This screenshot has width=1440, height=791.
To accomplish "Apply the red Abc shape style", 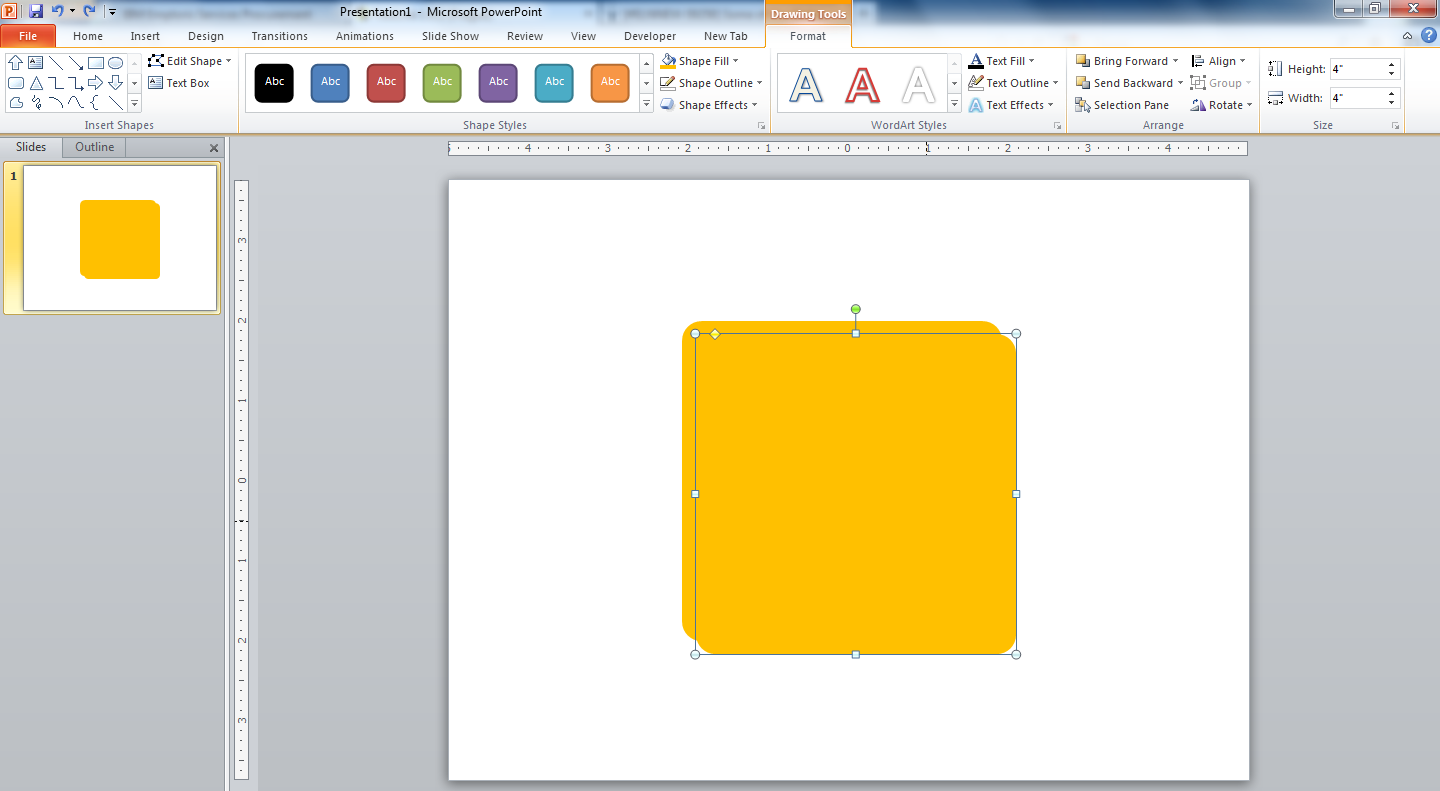I will pyautogui.click(x=386, y=82).
